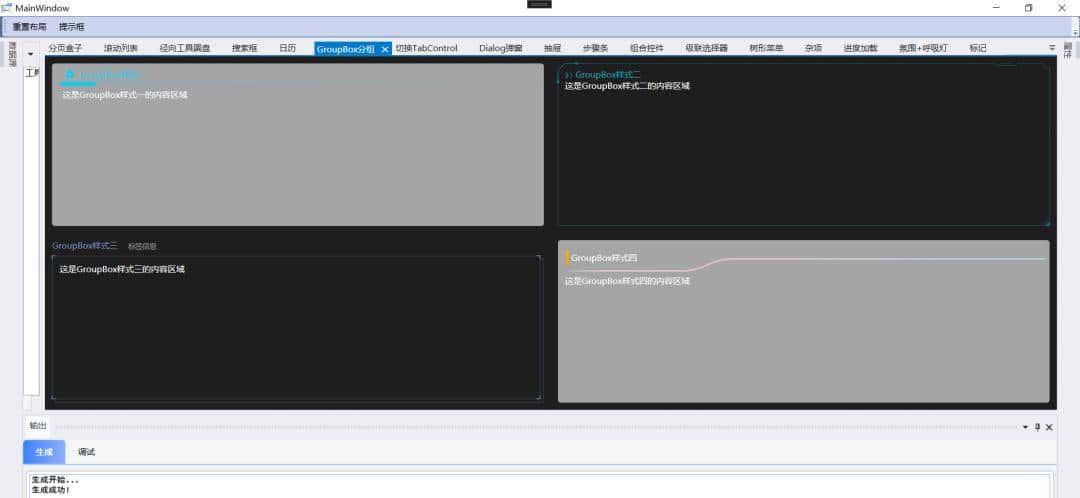The image size is (1080, 498).
Task: Click the GroupBox样式二 double-chevron icon
Action: click(569, 74)
